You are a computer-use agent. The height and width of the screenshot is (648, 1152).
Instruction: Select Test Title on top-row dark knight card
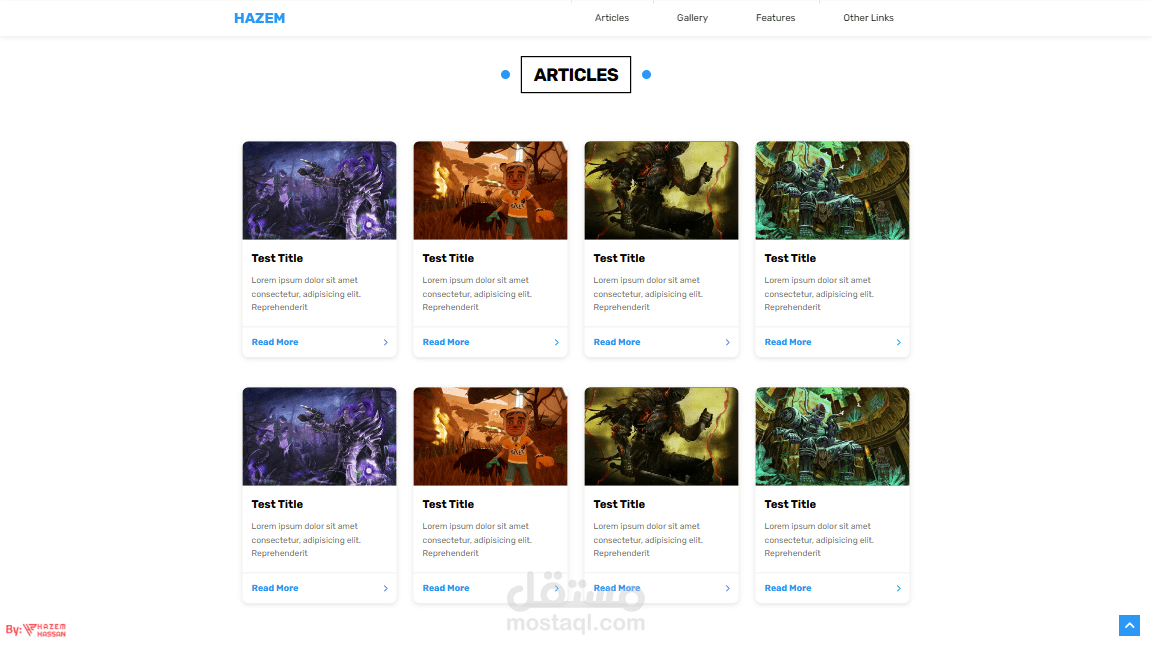[x=619, y=259]
